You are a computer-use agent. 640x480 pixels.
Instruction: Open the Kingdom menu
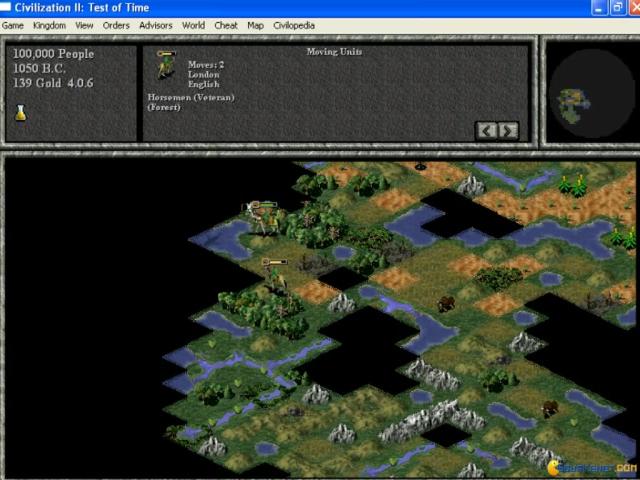[49, 26]
